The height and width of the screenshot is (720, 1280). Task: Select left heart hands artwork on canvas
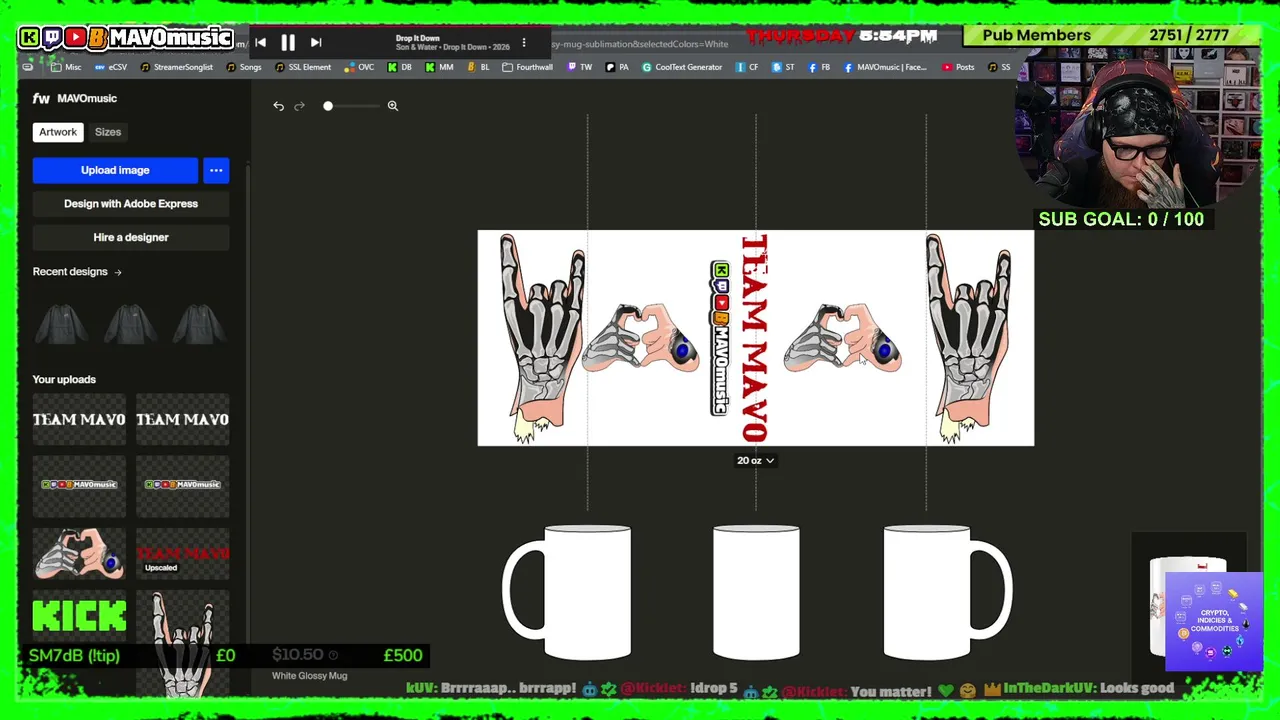(641, 338)
